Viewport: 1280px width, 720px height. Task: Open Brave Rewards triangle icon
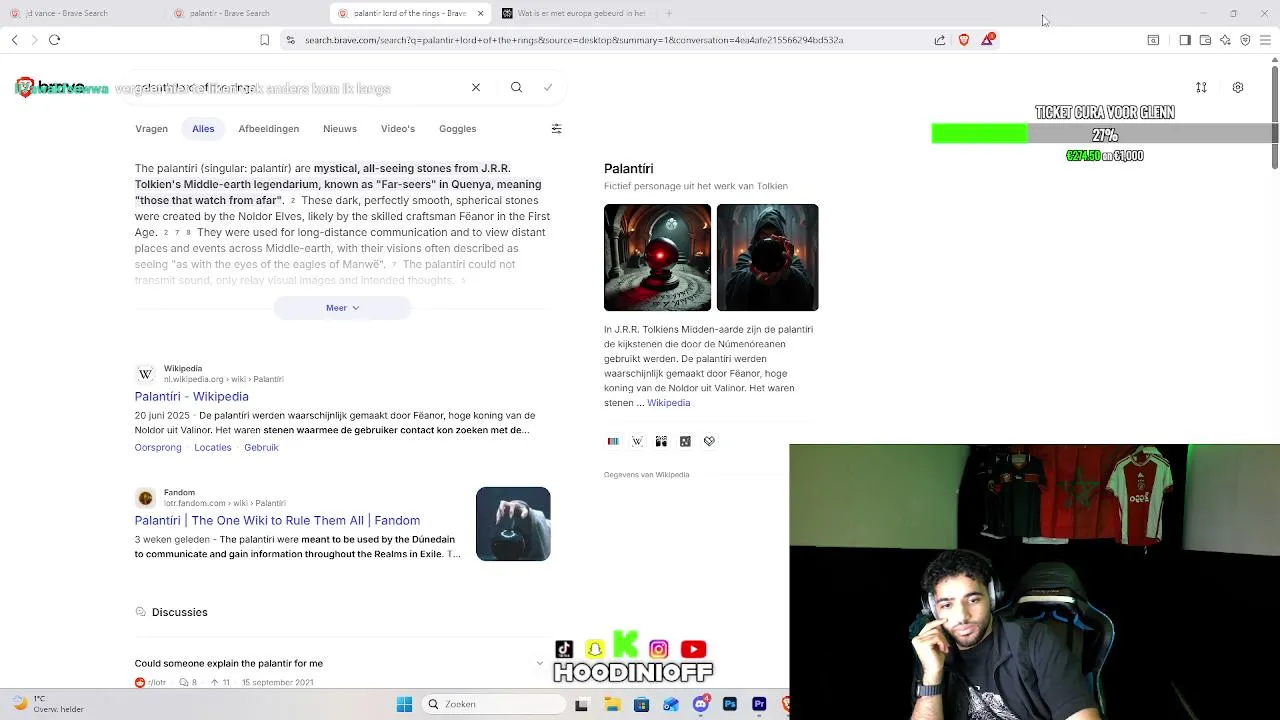coord(988,39)
